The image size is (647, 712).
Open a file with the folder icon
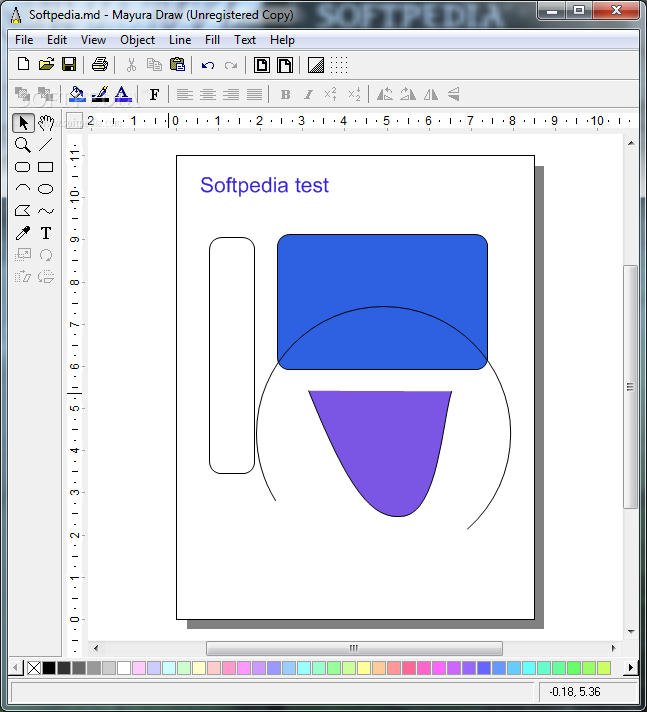pos(46,64)
